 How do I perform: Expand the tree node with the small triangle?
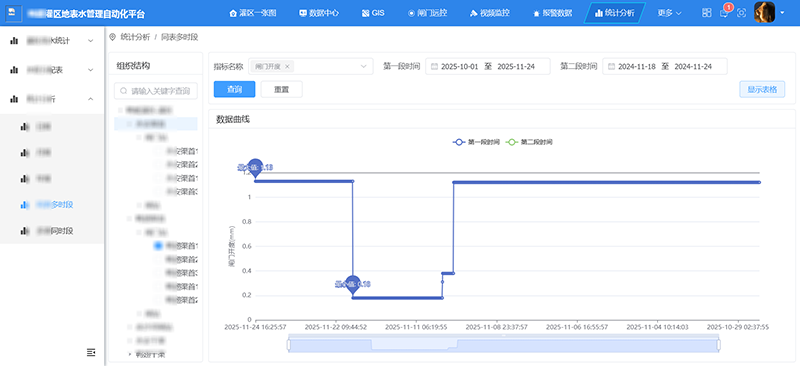(x=130, y=353)
